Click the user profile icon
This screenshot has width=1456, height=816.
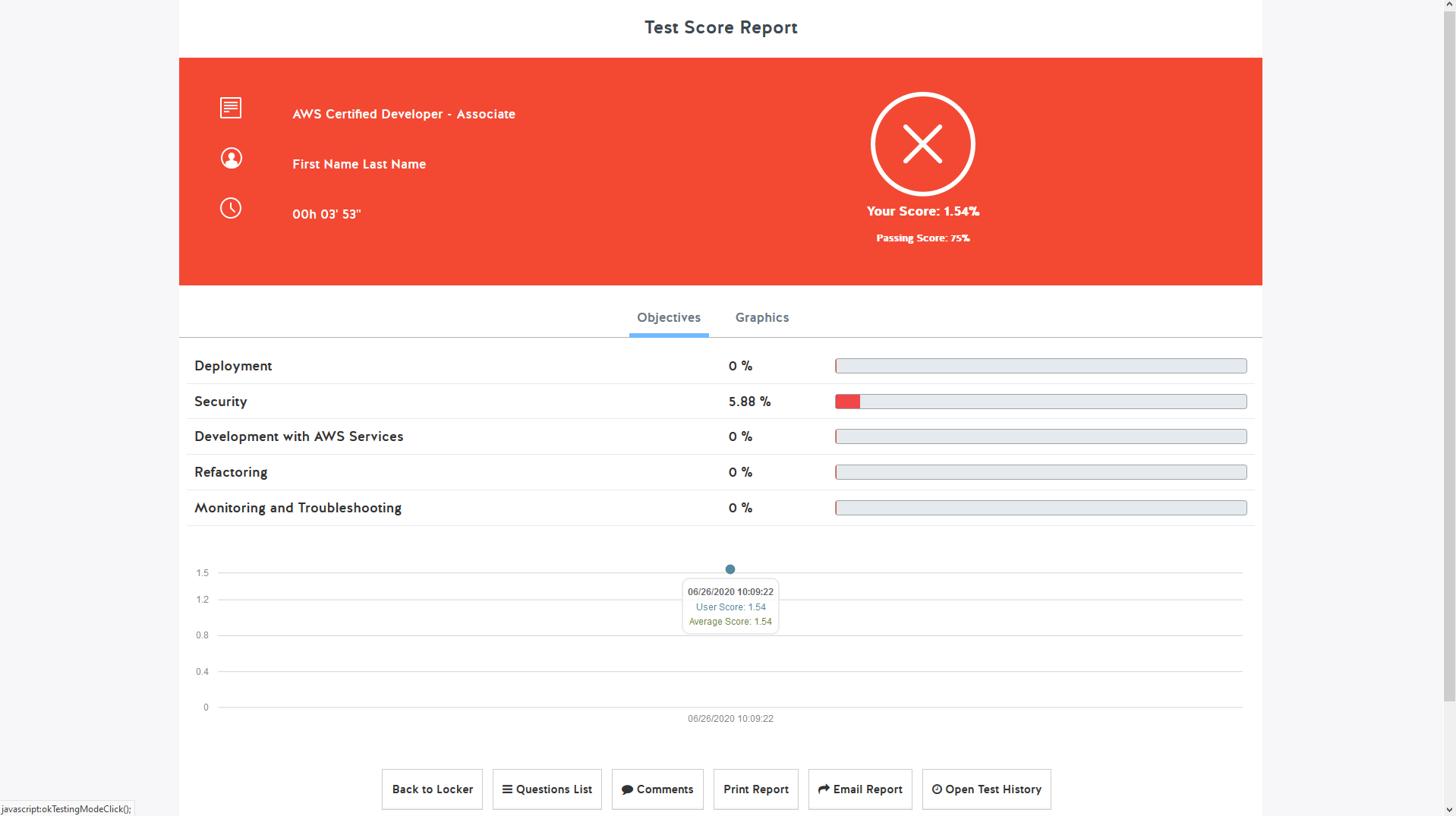point(231,158)
